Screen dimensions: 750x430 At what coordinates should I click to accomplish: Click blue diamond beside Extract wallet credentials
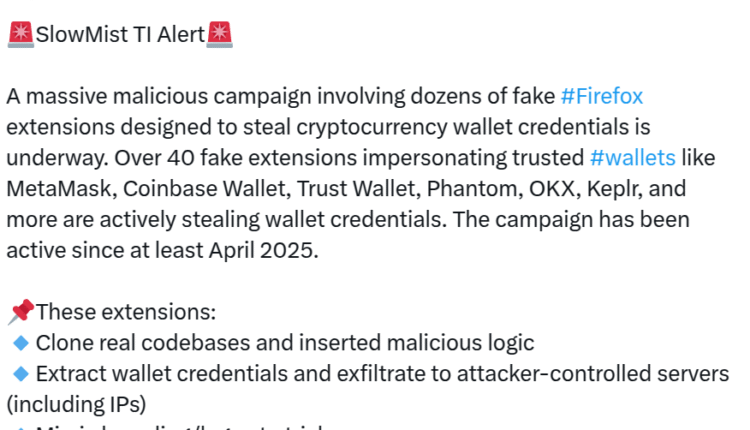(x=21, y=374)
